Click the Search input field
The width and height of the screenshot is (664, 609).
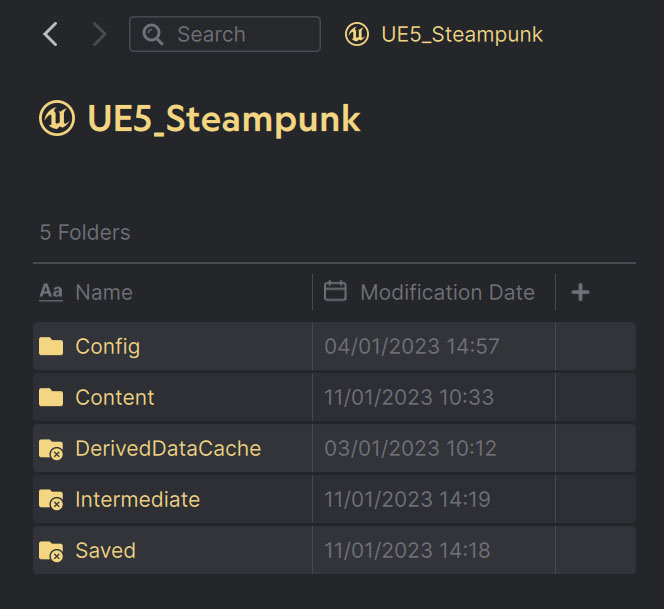point(240,34)
